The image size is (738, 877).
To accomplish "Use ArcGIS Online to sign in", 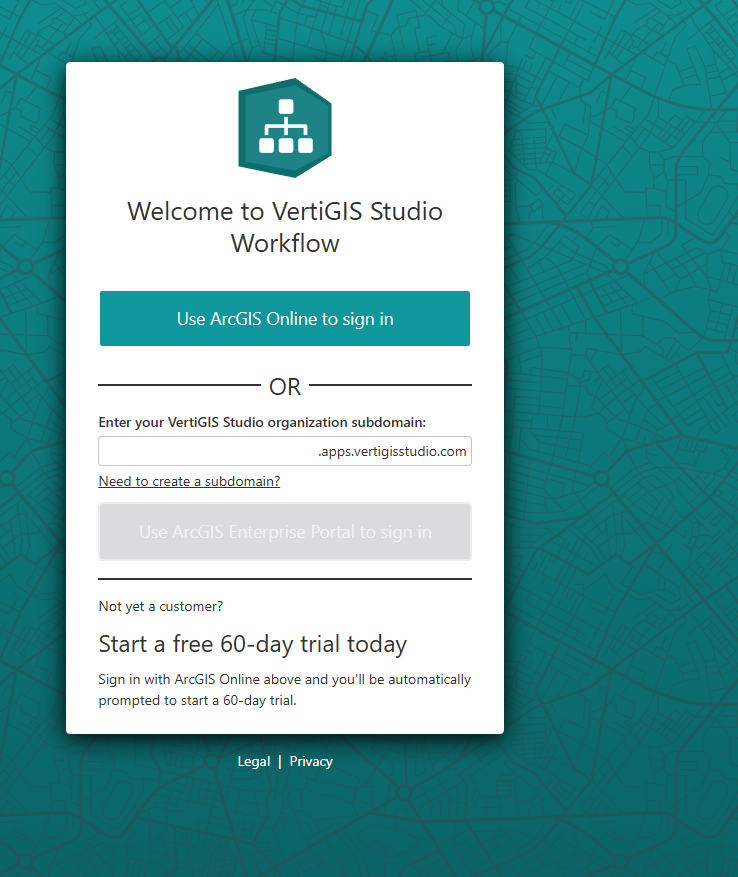I will [x=285, y=318].
